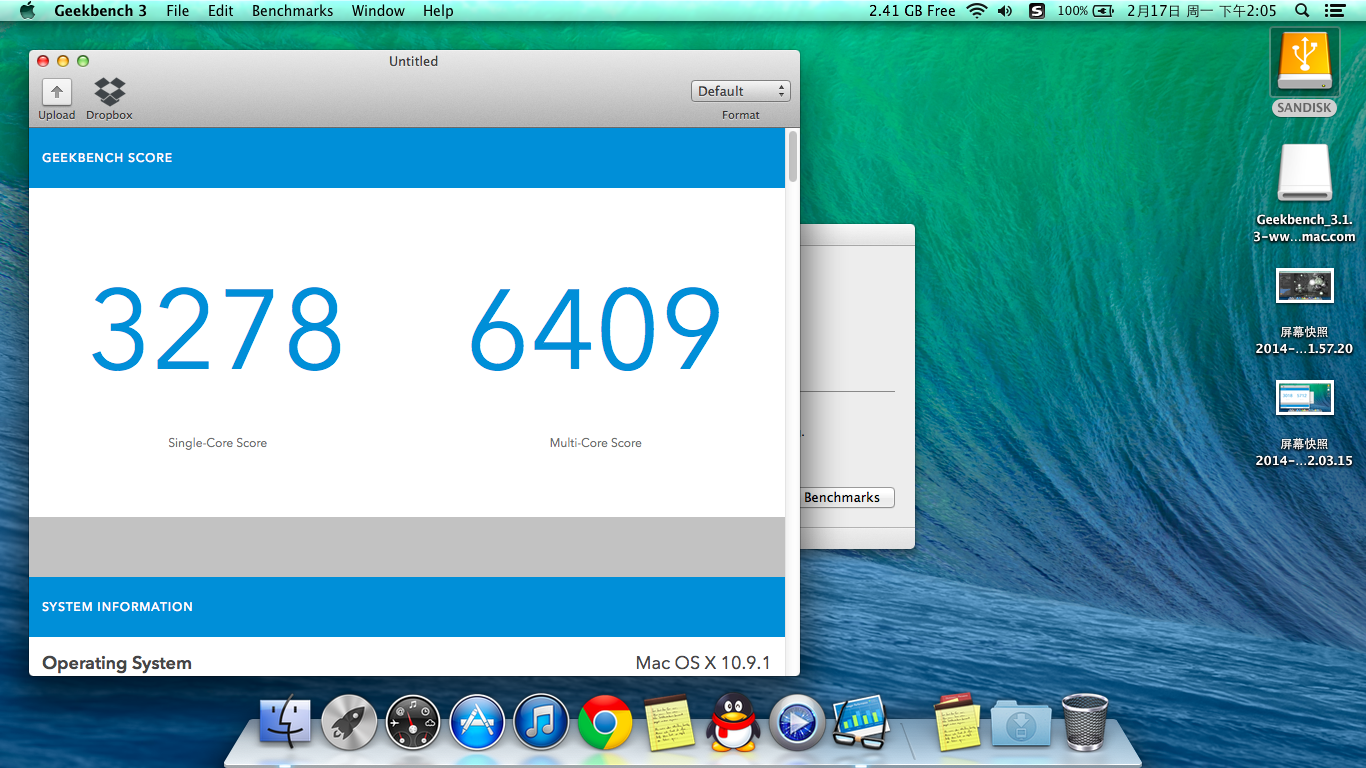This screenshot has height=768, width=1366.
Task: Launch QQ penguin icon in Dock
Action: point(733,722)
